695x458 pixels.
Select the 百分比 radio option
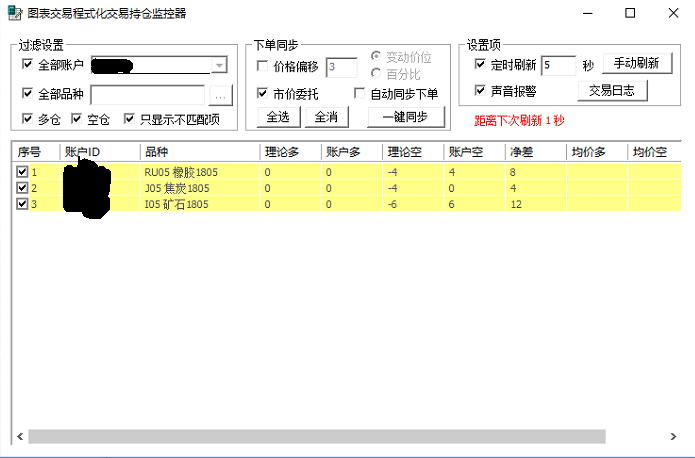tap(376, 73)
